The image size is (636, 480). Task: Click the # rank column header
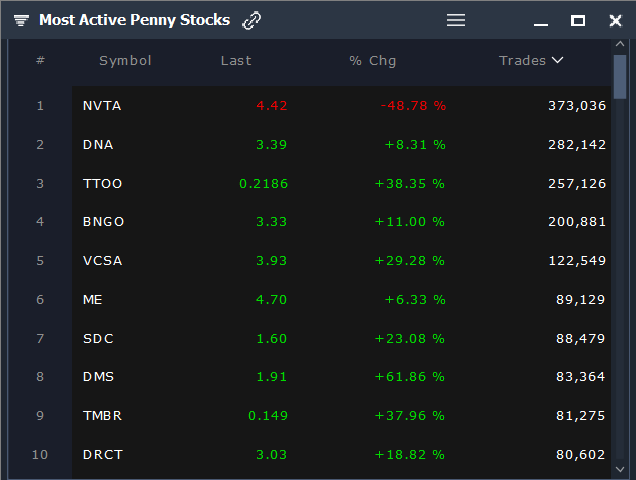tap(40, 60)
